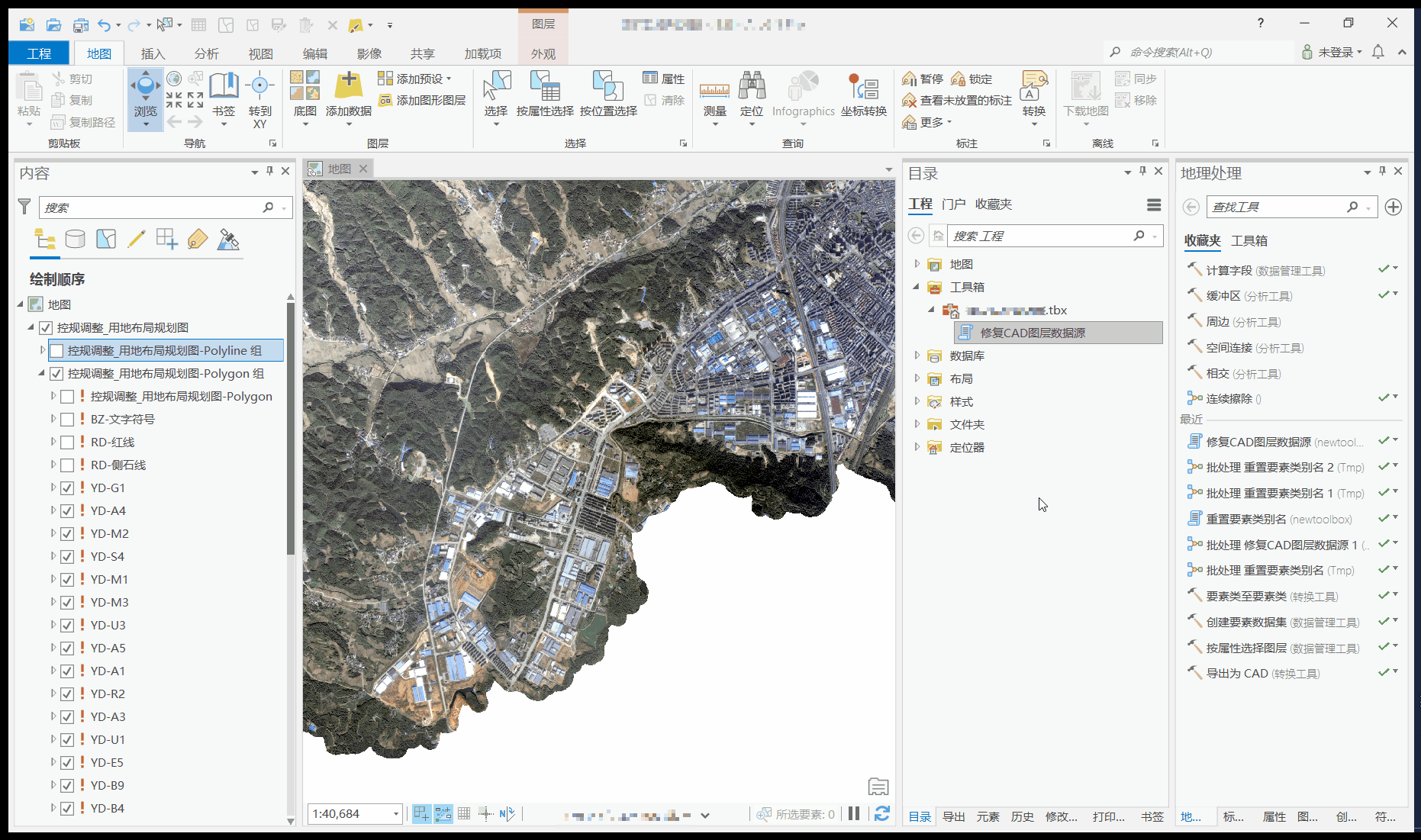Expand the 布局 node in catalog
1421x840 pixels.
(917, 378)
